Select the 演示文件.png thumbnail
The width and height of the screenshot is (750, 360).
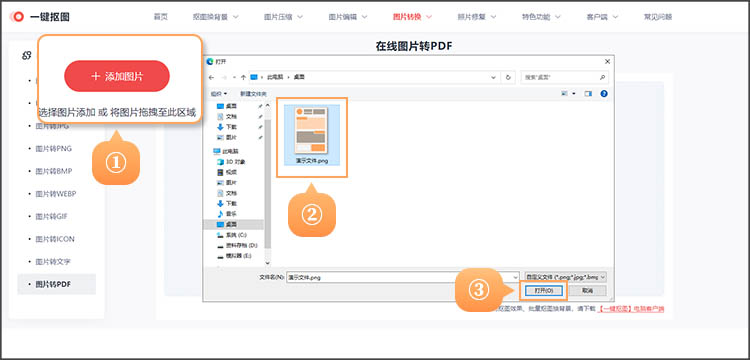tap(311, 135)
